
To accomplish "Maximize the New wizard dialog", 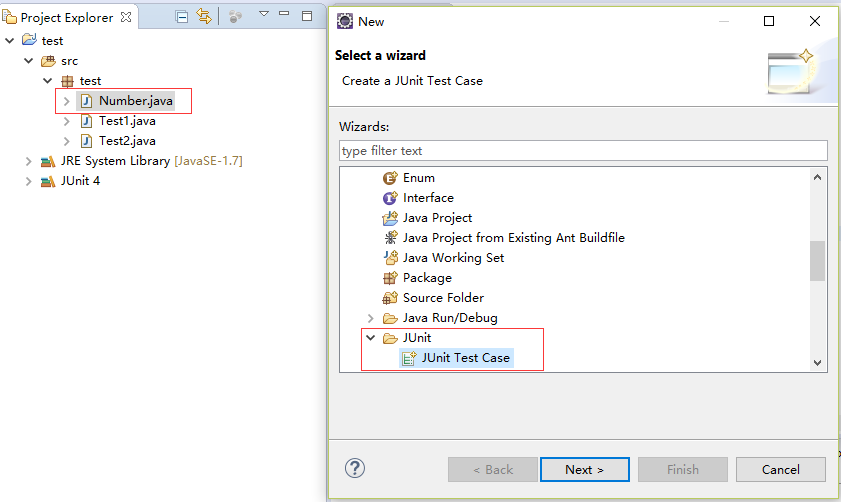I will (769, 21).
